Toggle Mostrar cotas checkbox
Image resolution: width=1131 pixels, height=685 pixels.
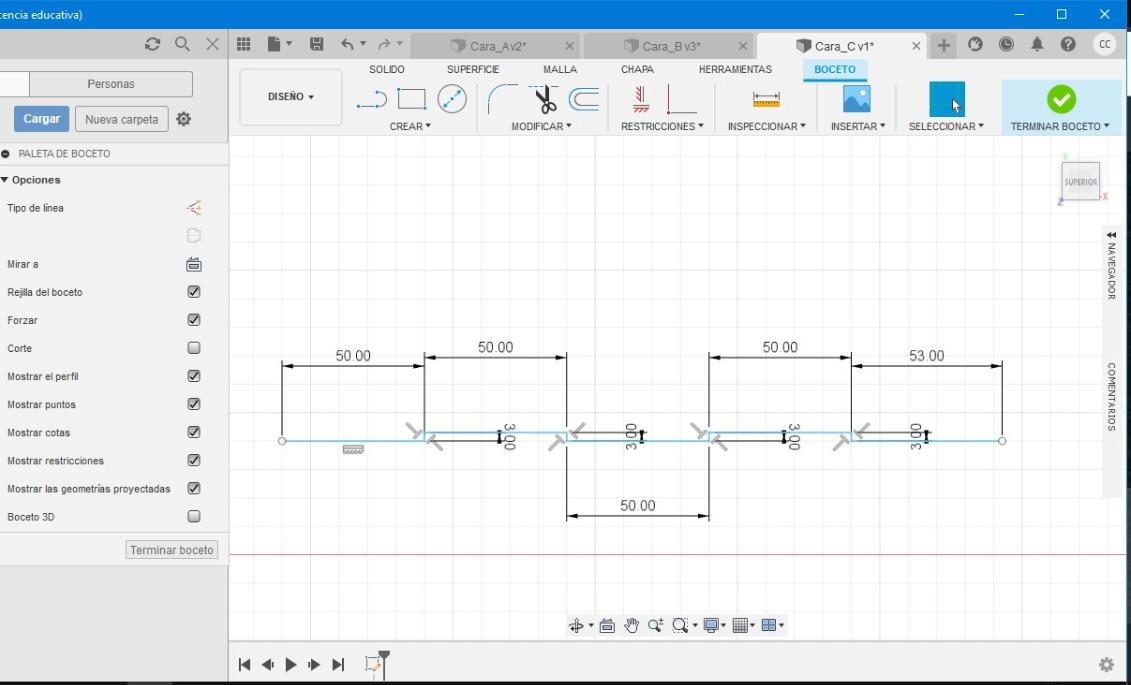tap(193, 433)
